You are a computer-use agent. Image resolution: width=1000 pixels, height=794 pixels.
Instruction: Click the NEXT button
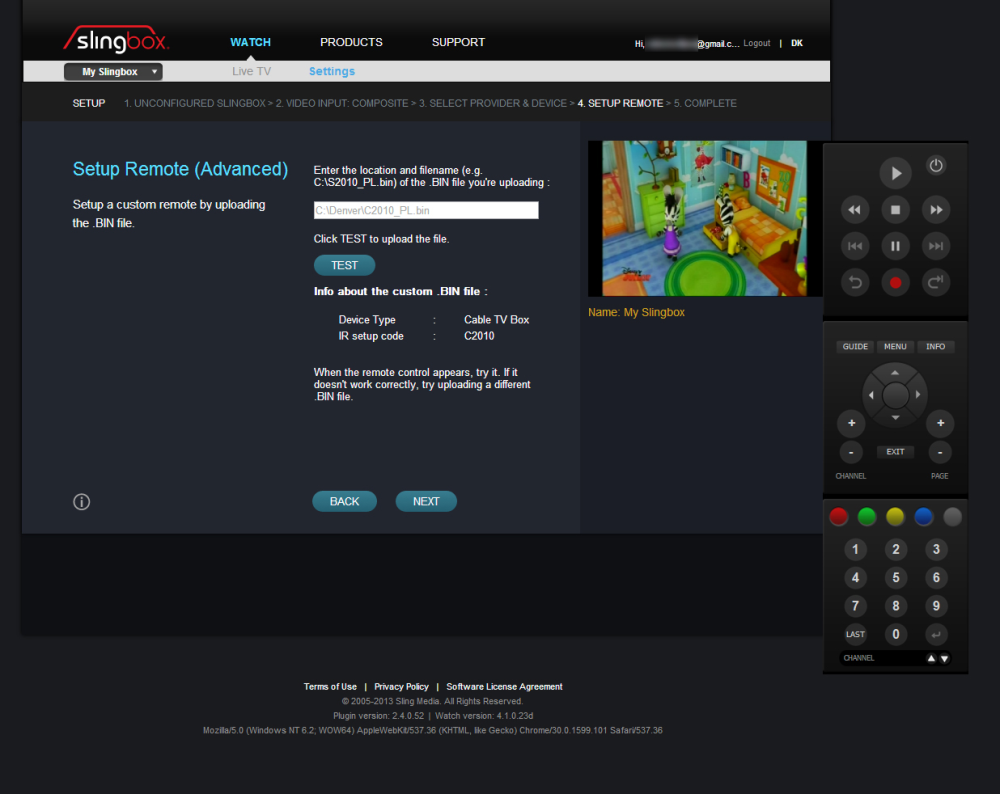[x=426, y=501]
